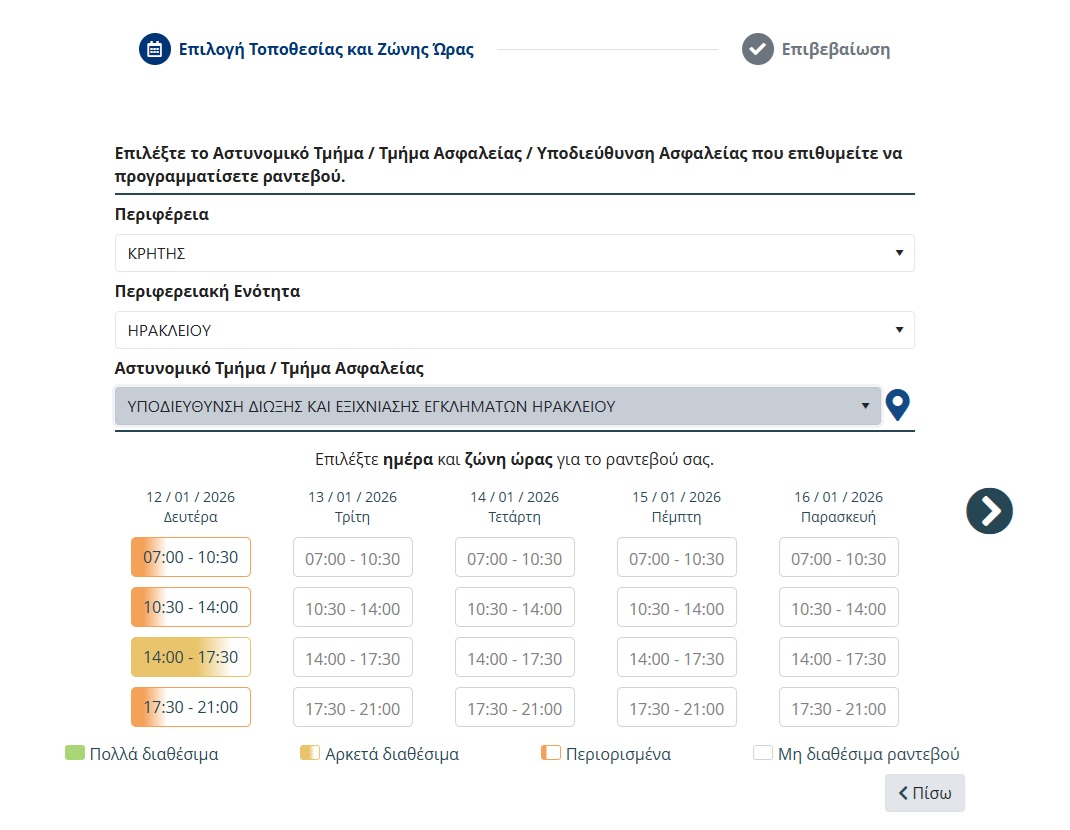
Task: Select Monday 17:30 - 21:00 slot
Action: coord(191,707)
